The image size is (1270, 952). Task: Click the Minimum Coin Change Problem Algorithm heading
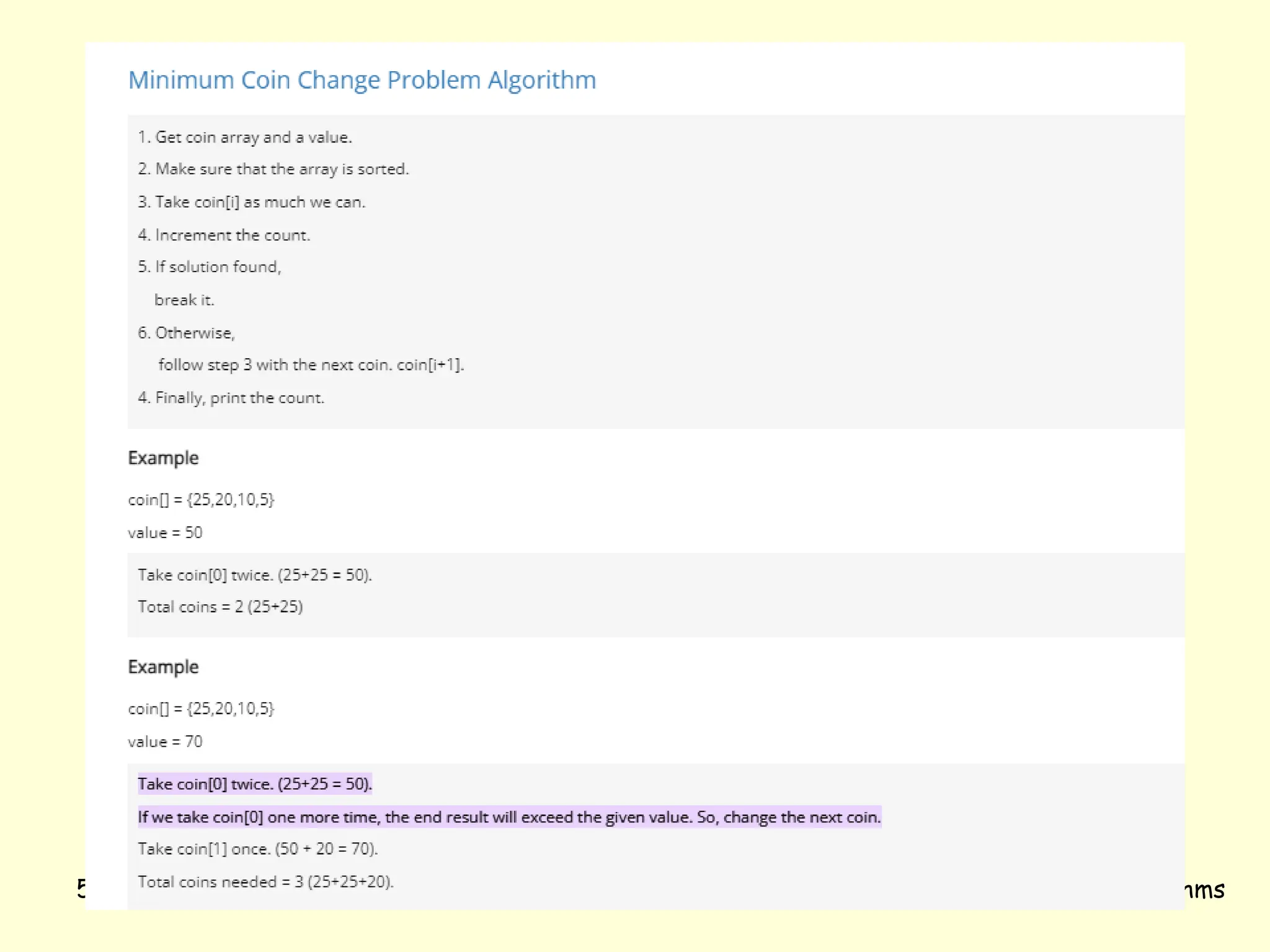coord(362,80)
